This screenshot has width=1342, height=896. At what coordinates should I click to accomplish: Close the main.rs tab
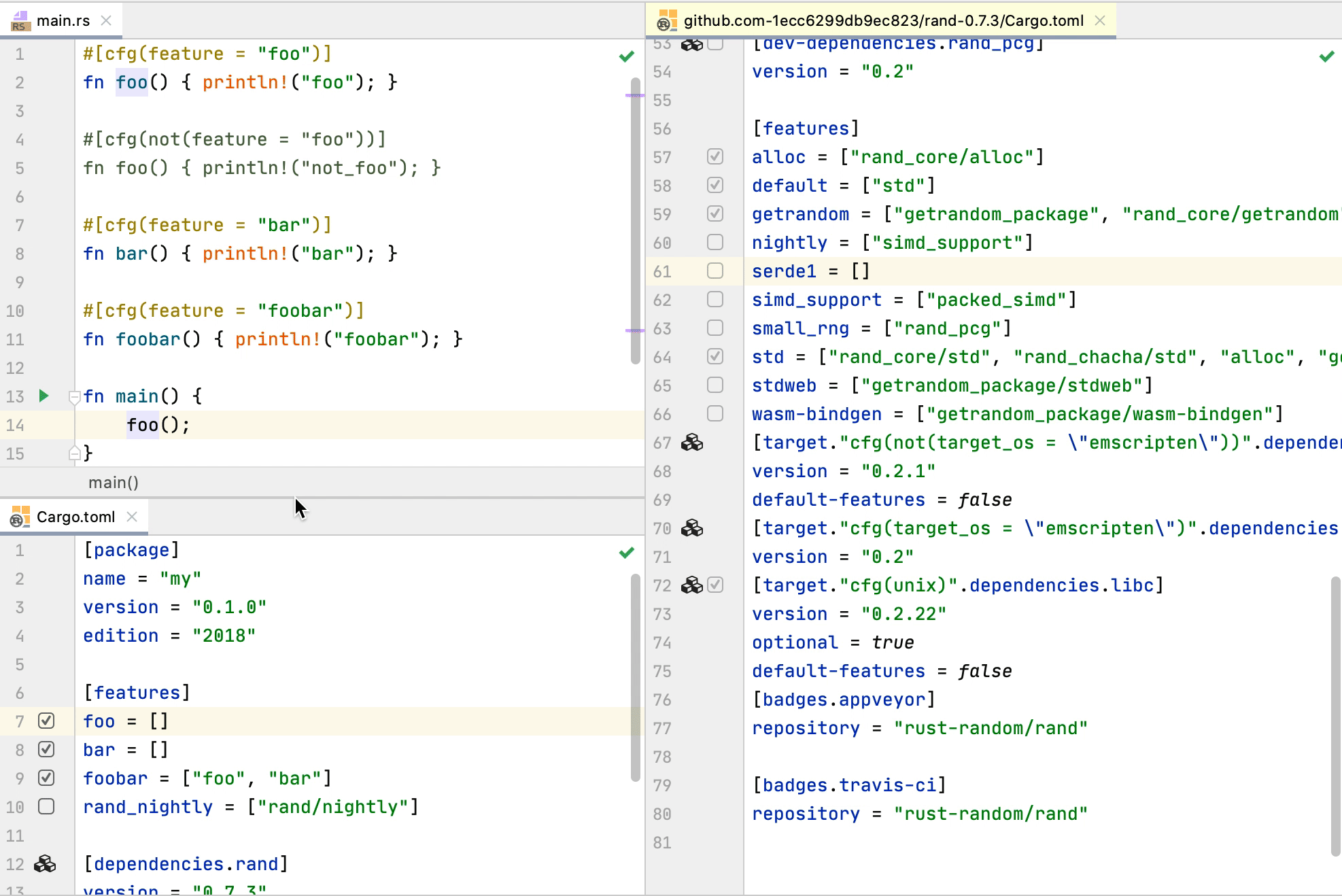pyautogui.click(x=106, y=21)
